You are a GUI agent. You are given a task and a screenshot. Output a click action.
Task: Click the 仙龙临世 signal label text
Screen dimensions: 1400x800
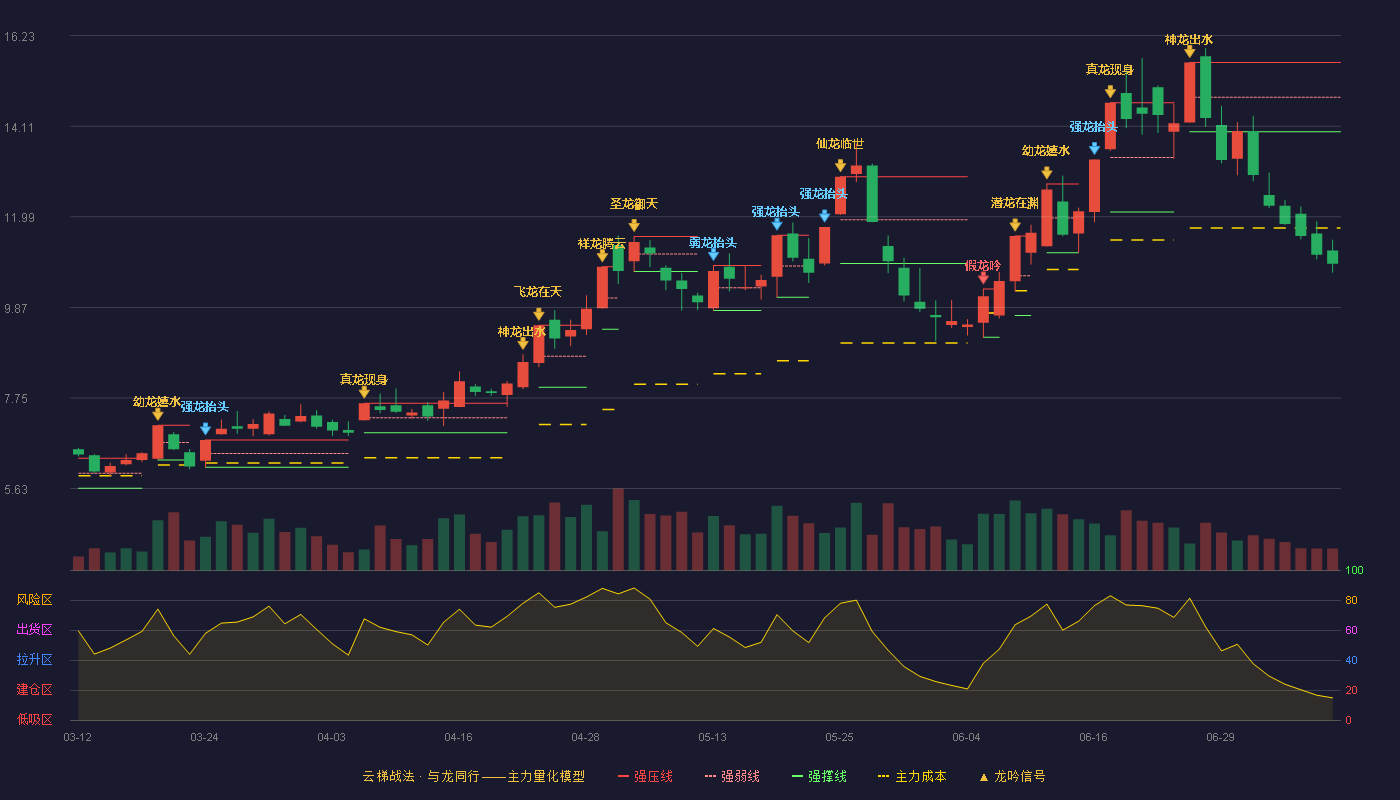tap(840, 144)
